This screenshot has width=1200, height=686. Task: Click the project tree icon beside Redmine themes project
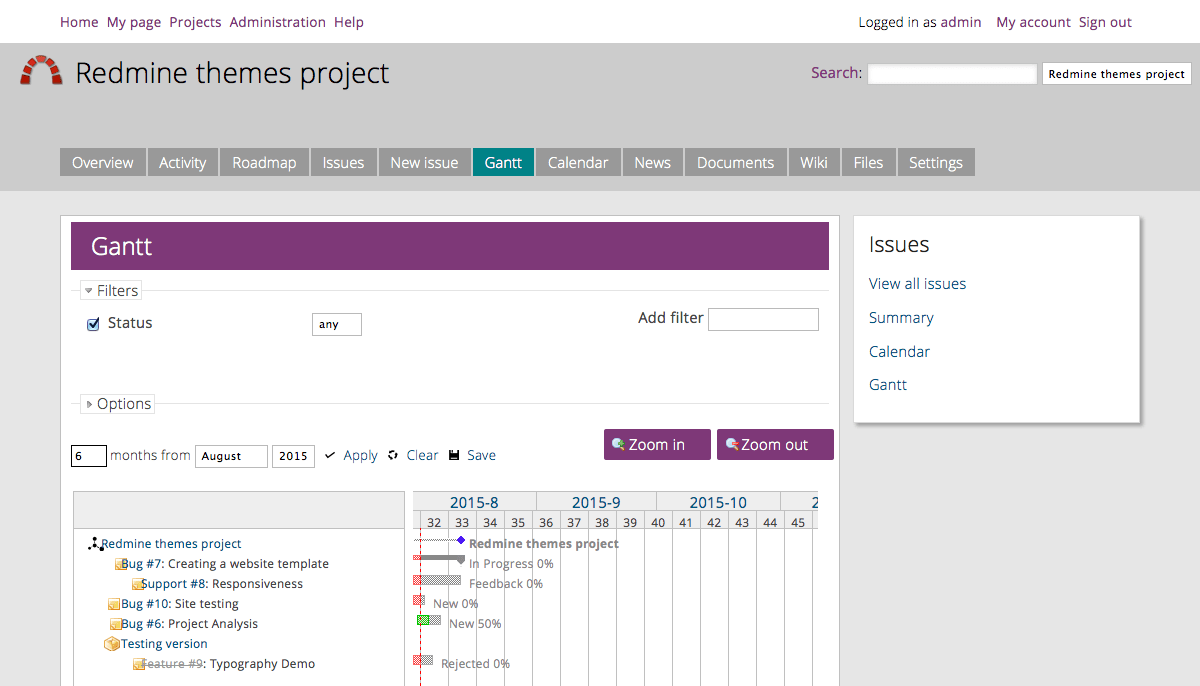pos(96,544)
